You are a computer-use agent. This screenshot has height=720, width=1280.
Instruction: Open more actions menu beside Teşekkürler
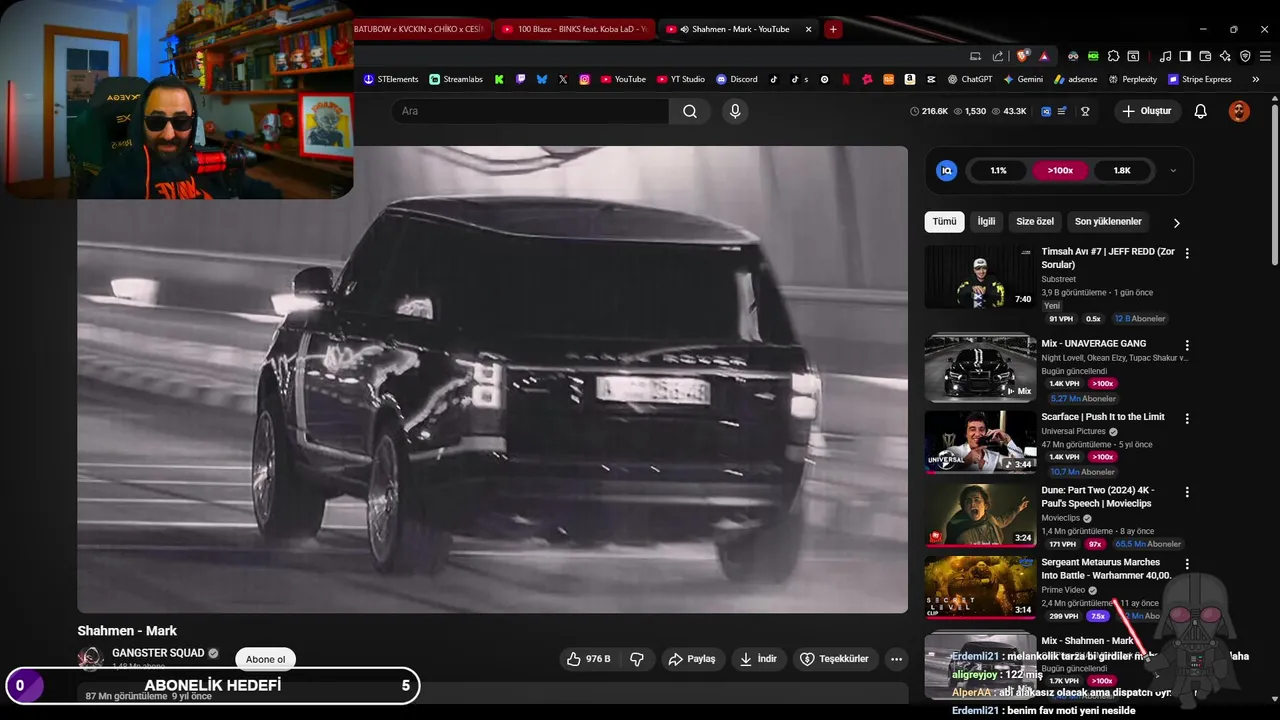(896, 659)
